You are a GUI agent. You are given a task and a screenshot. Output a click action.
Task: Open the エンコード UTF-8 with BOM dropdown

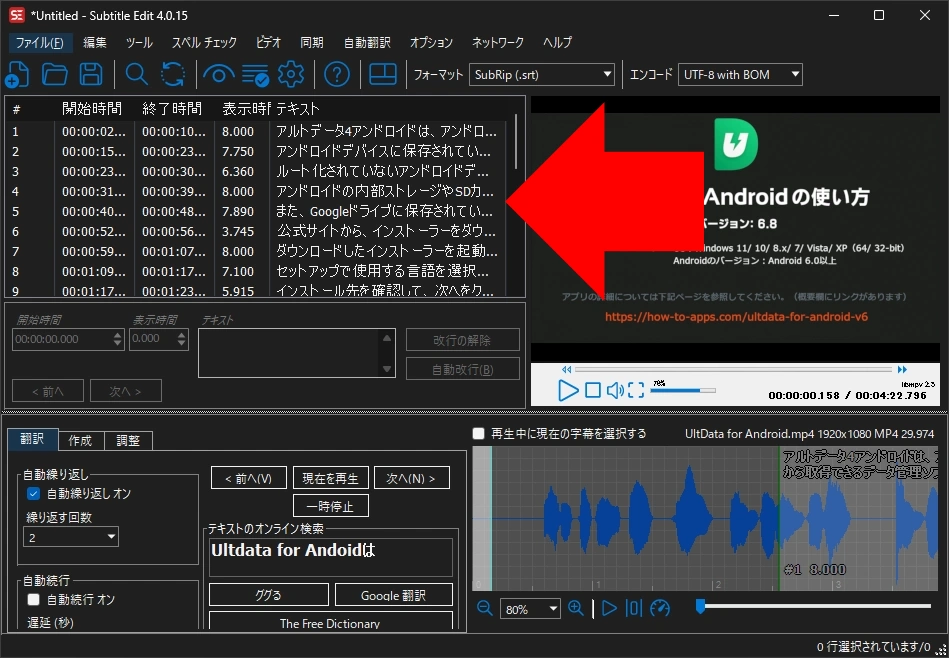(740, 74)
